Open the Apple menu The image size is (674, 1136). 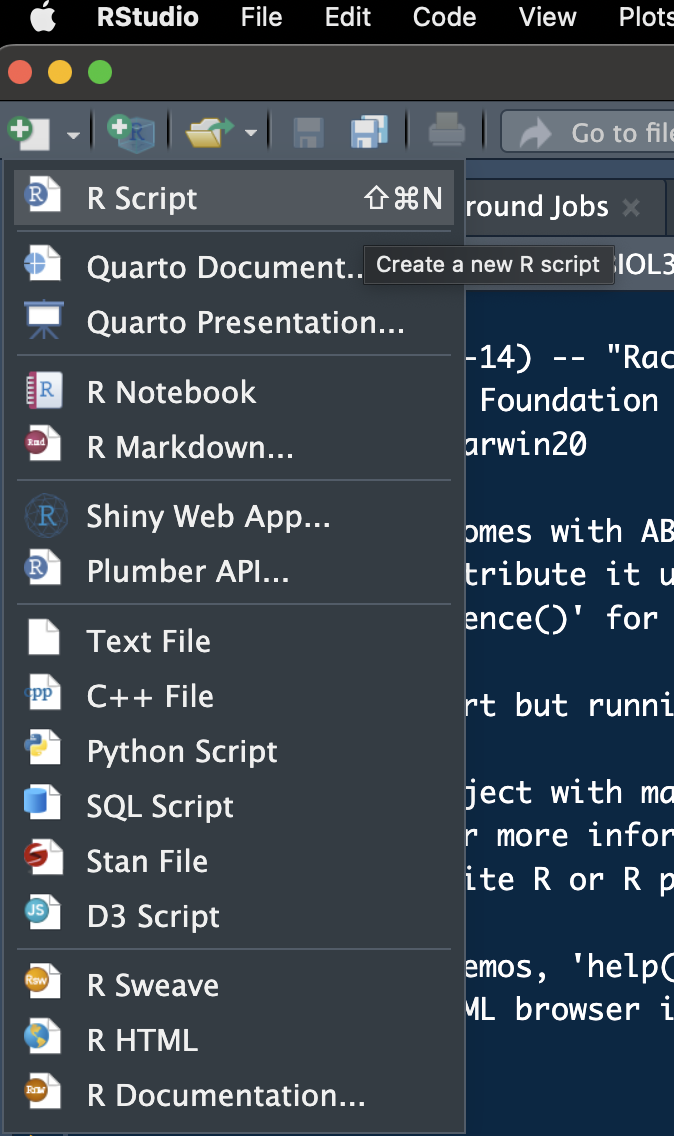[43, 17]
